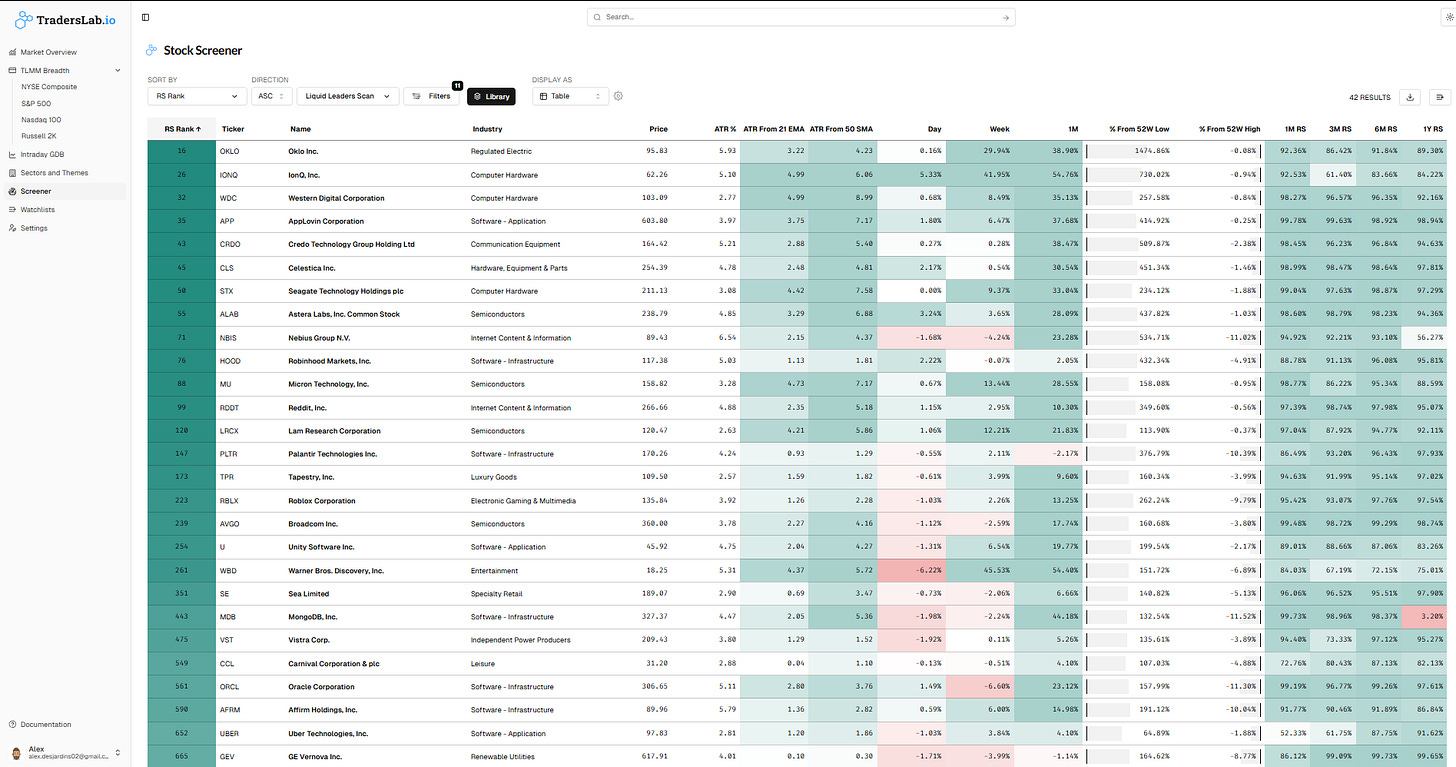The width and height of the screenshot is (1456, 767).
Task: Sort by the Price column header
Action: 658,129
